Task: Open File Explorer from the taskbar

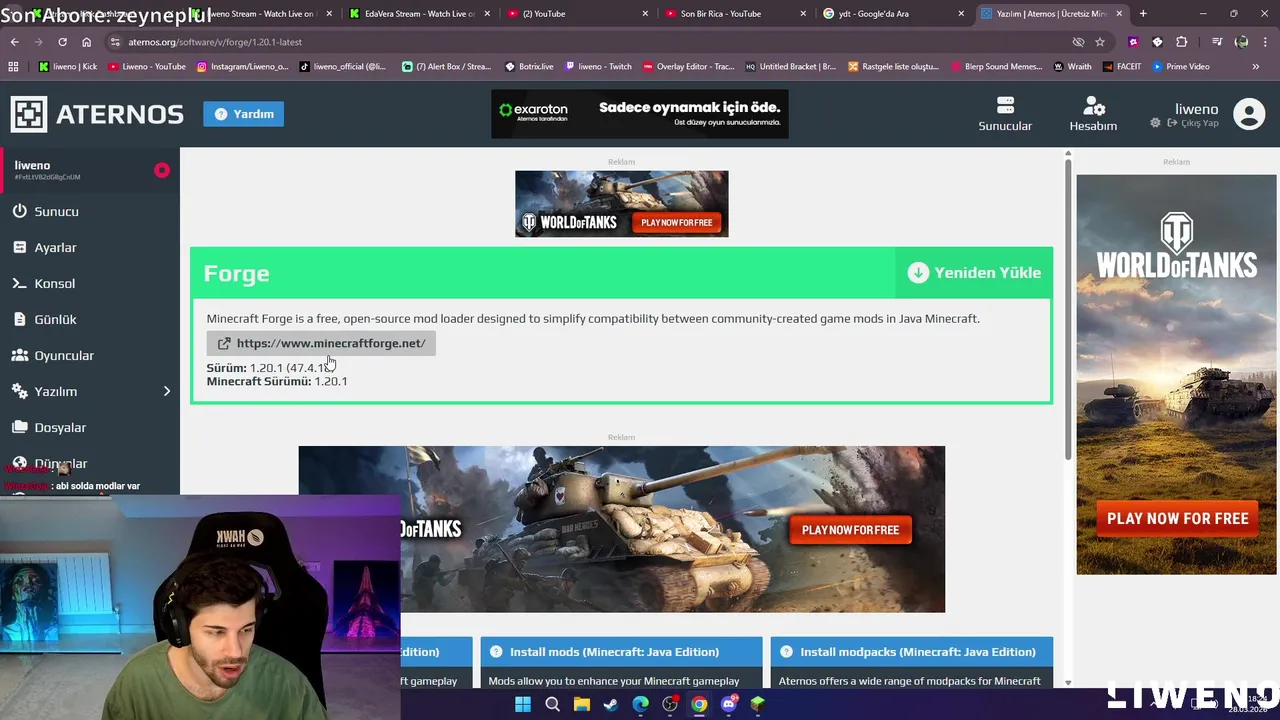Action: [x=581, y=704]
